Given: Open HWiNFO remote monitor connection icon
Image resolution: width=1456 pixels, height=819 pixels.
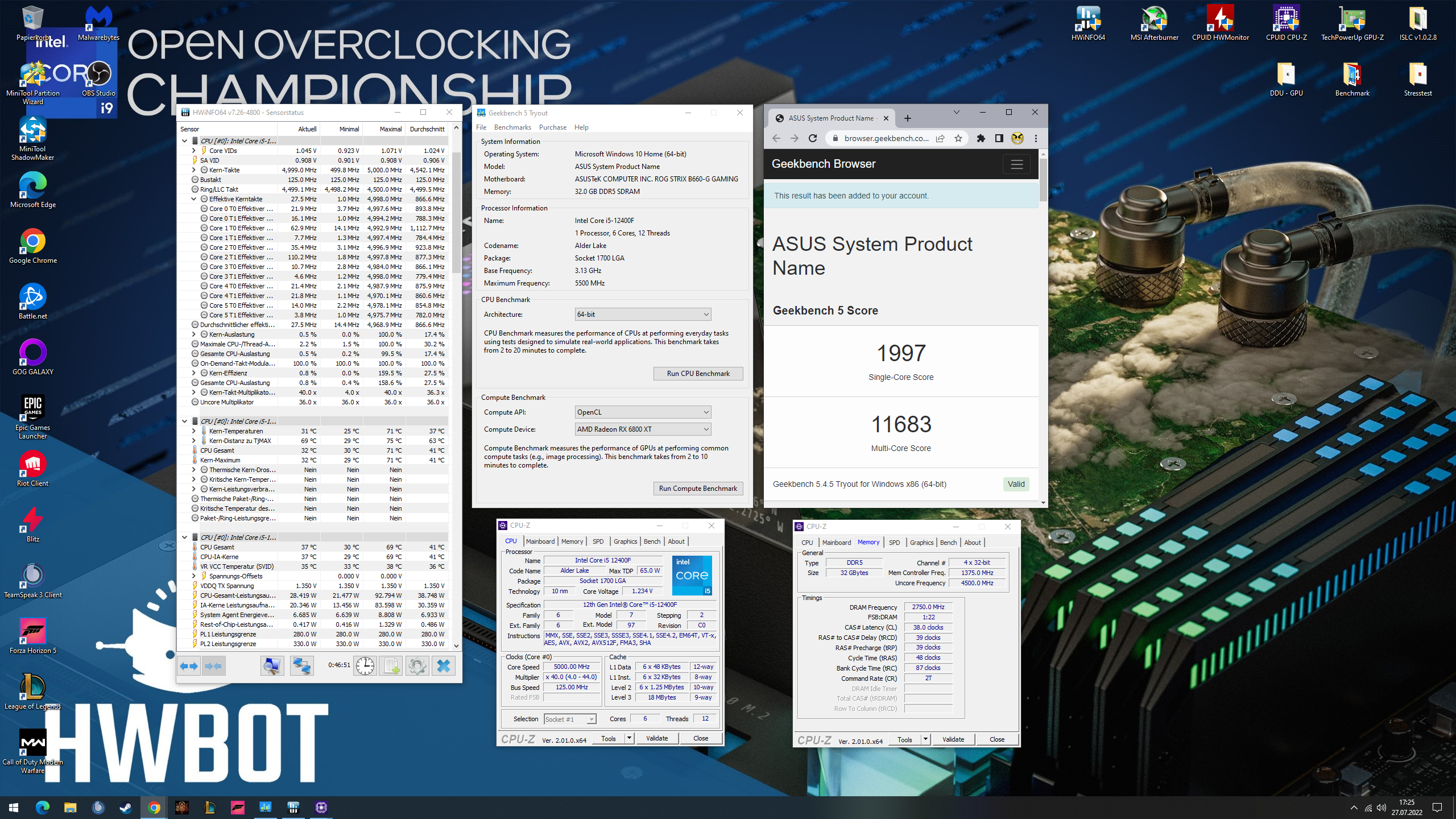Looking at the screenshot, I should 272,665.
